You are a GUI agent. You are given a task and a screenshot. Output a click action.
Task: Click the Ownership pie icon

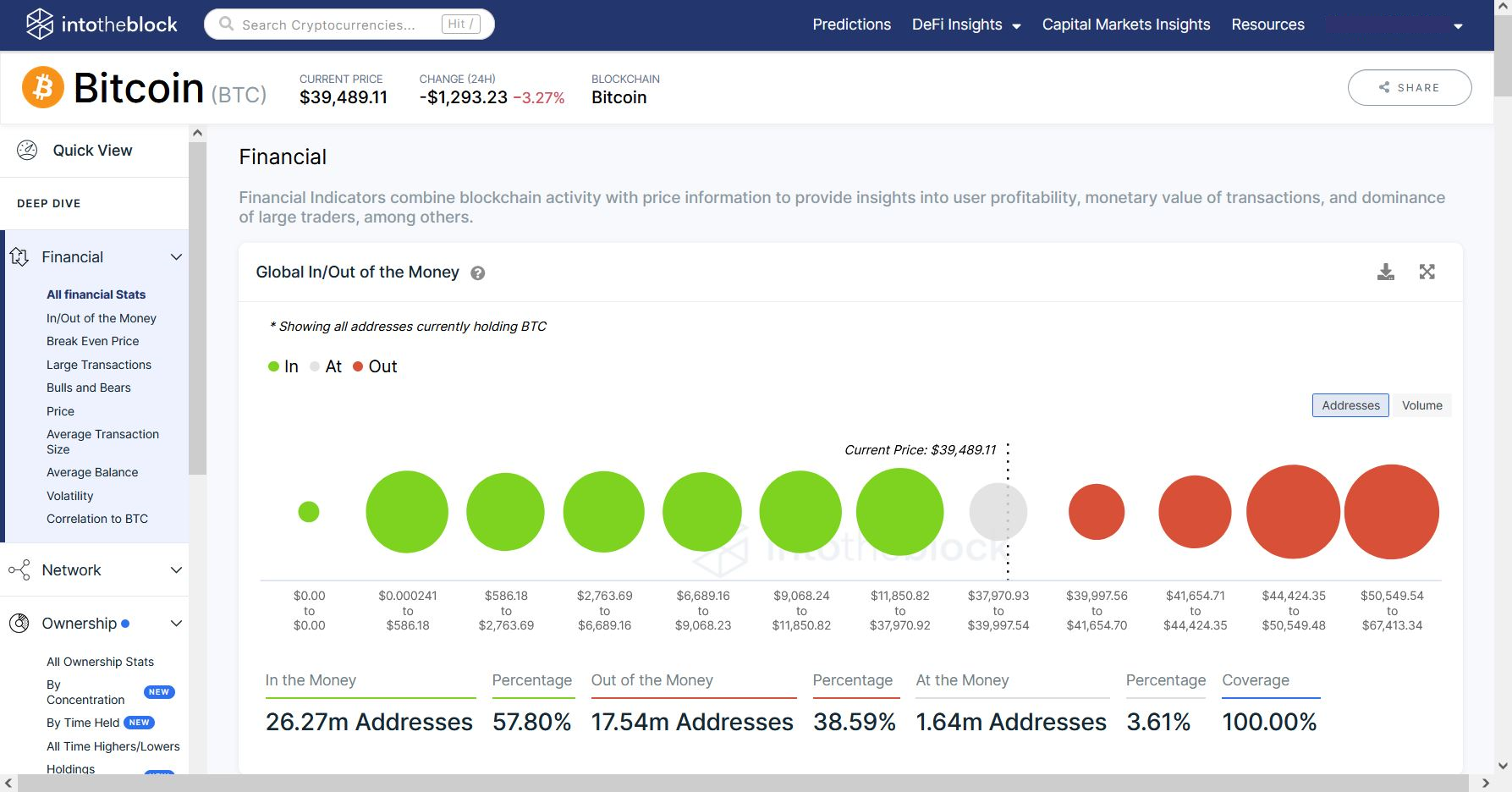(19, 624)
